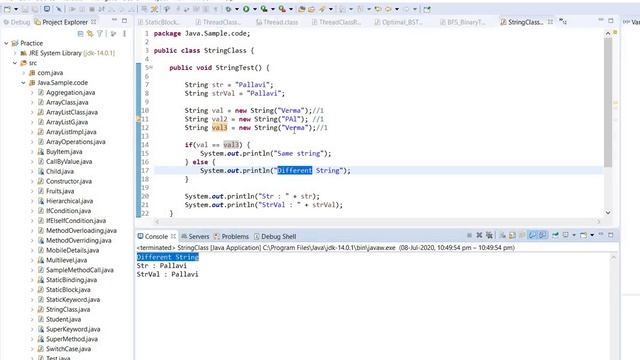Screen dimensions: 640x360
Task: Click the editor vertical scrollbar thumb
Action: point(608,102)
